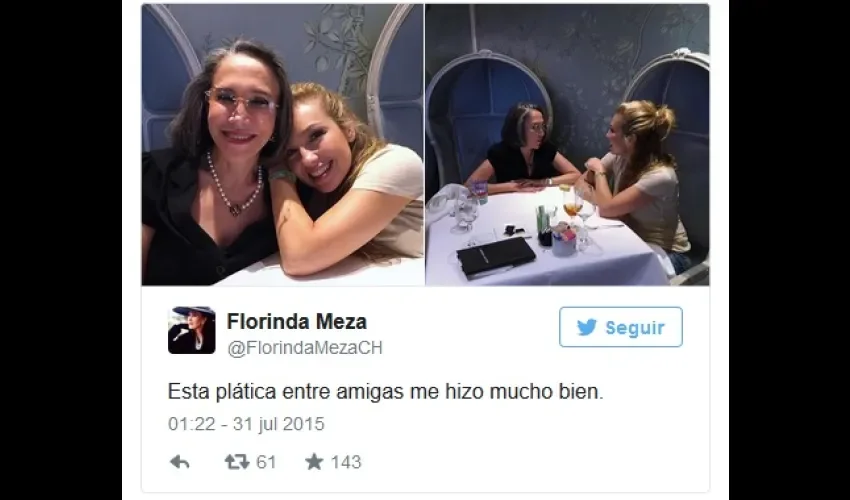Open the right restaurant table photo
850x500 pixels.
pos(567,145)
